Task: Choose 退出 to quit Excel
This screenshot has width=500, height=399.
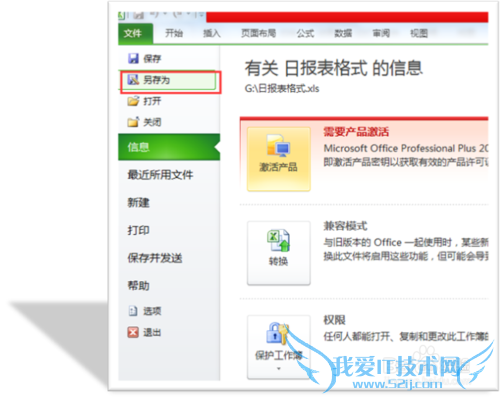Action: point(169,332)
